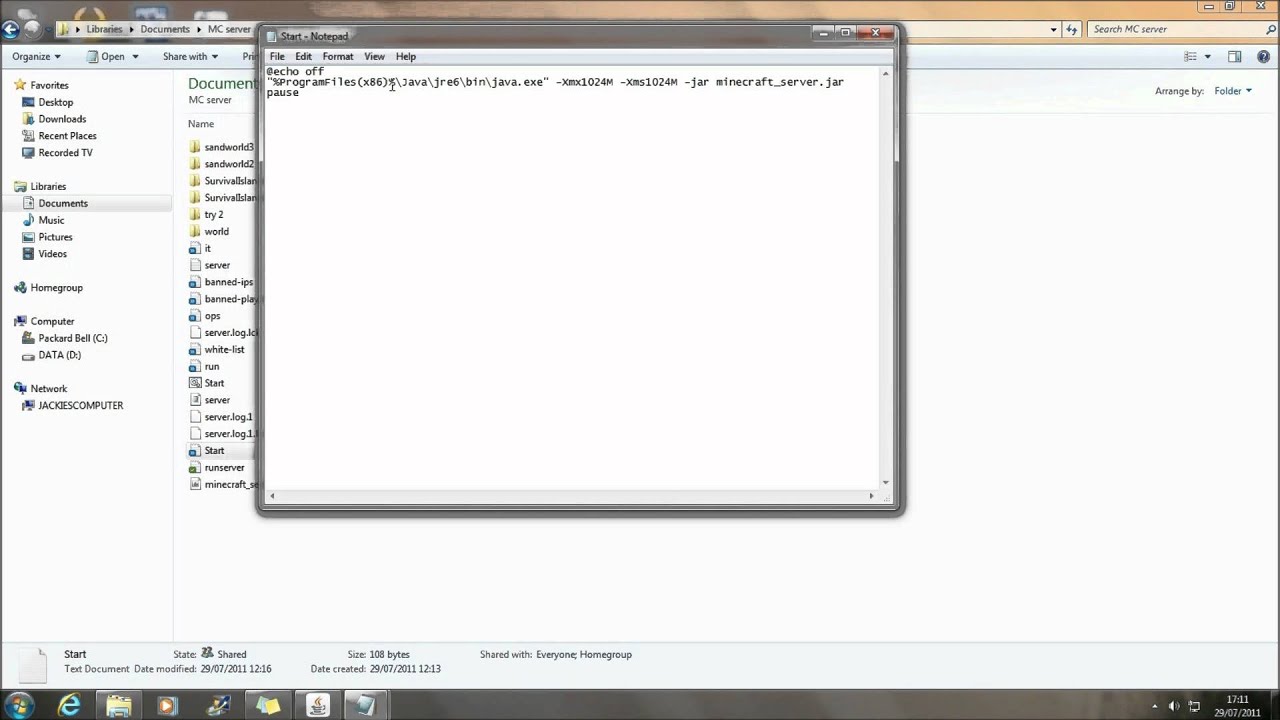This screenshot has width=1280, height=720.
Task: Open Homegroup in the navigation pane
Action: point(56,288)
